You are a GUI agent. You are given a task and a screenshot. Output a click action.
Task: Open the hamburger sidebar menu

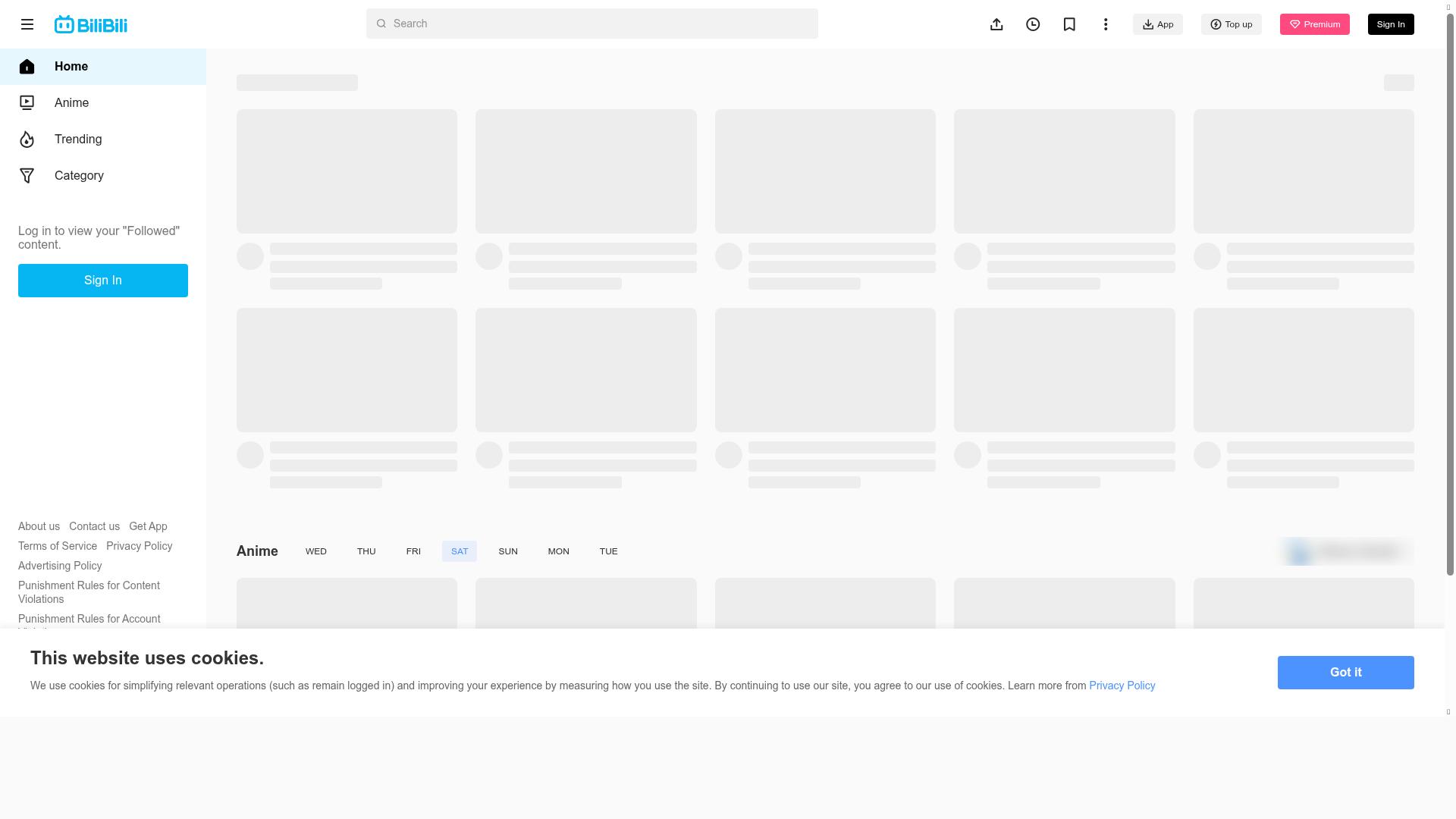tap(27, 24)
